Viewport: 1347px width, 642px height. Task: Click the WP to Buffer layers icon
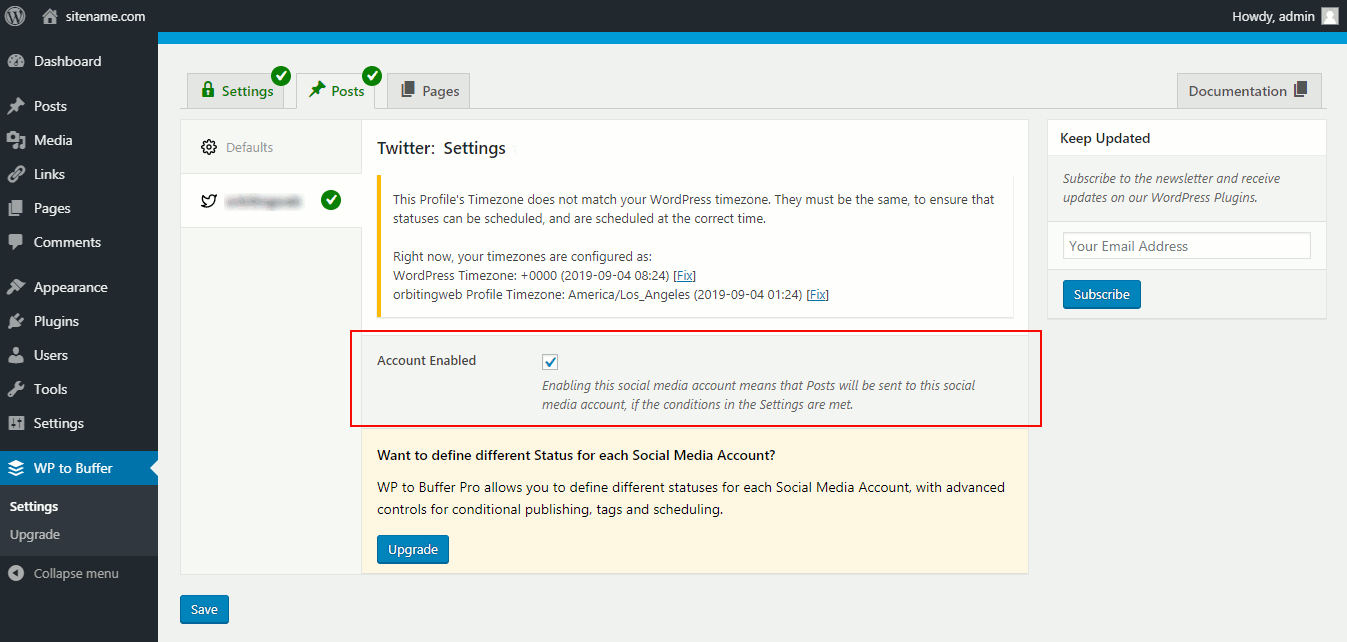16,468
